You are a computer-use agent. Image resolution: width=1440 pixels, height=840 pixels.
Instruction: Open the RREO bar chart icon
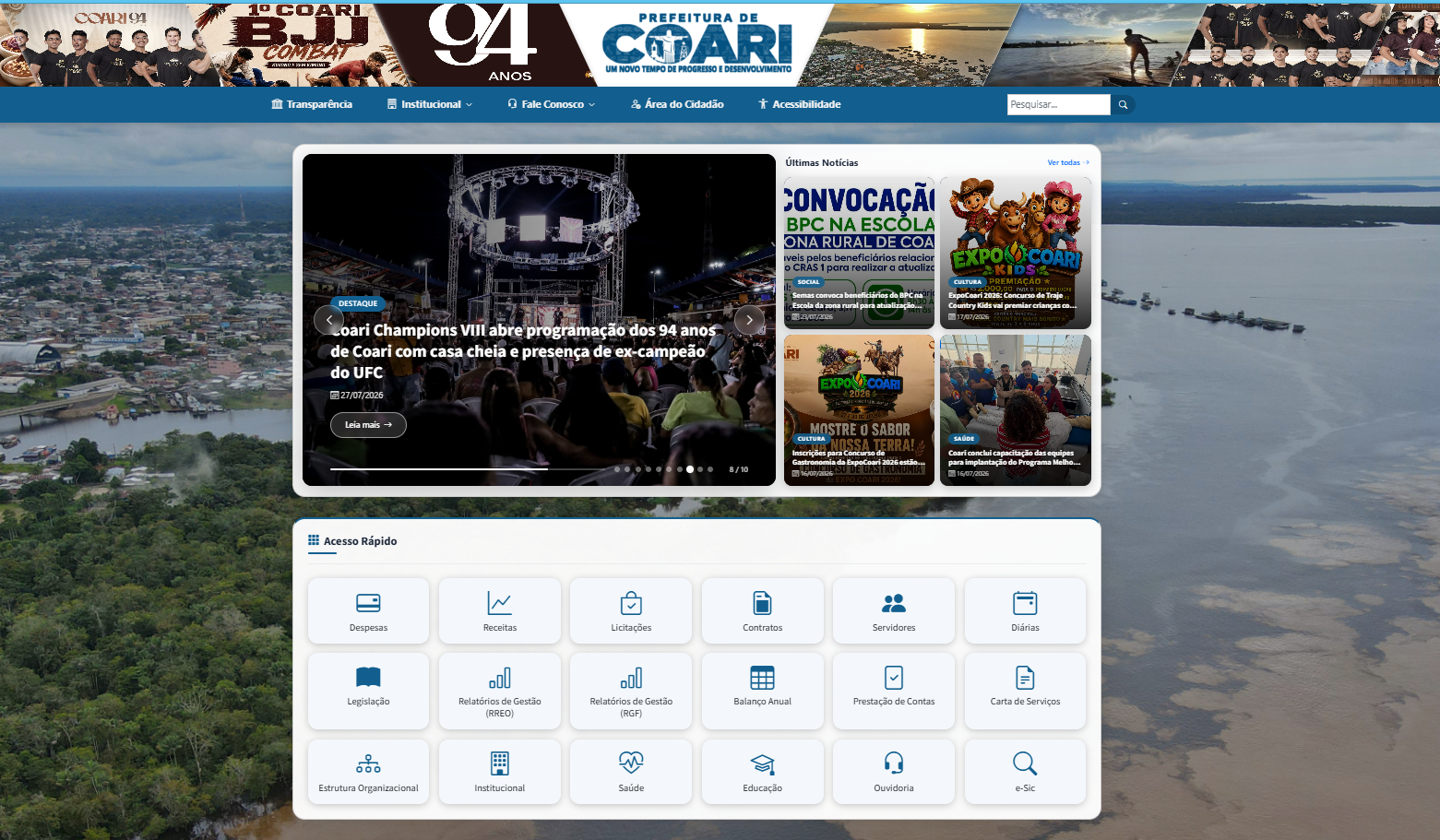(499, 678)
